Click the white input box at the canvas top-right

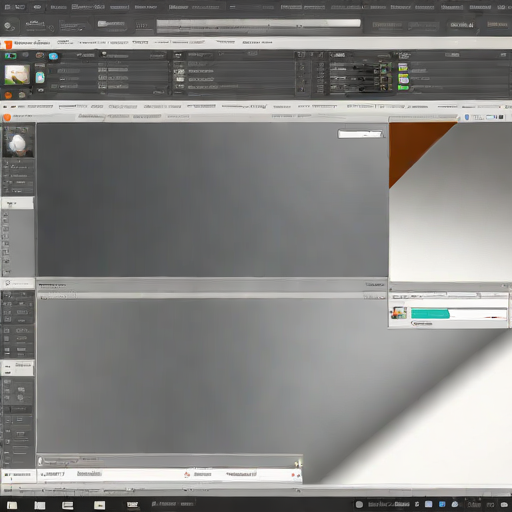point(360,134)
